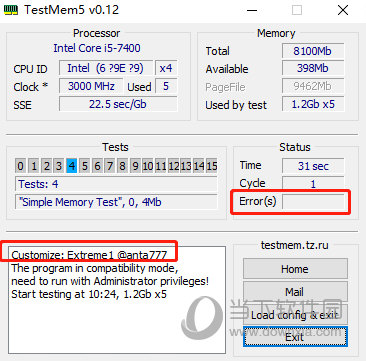Click the "Simple Memory Test", 0, 4Mb line
Screen dimensions: 366x361
coord(116,202)
